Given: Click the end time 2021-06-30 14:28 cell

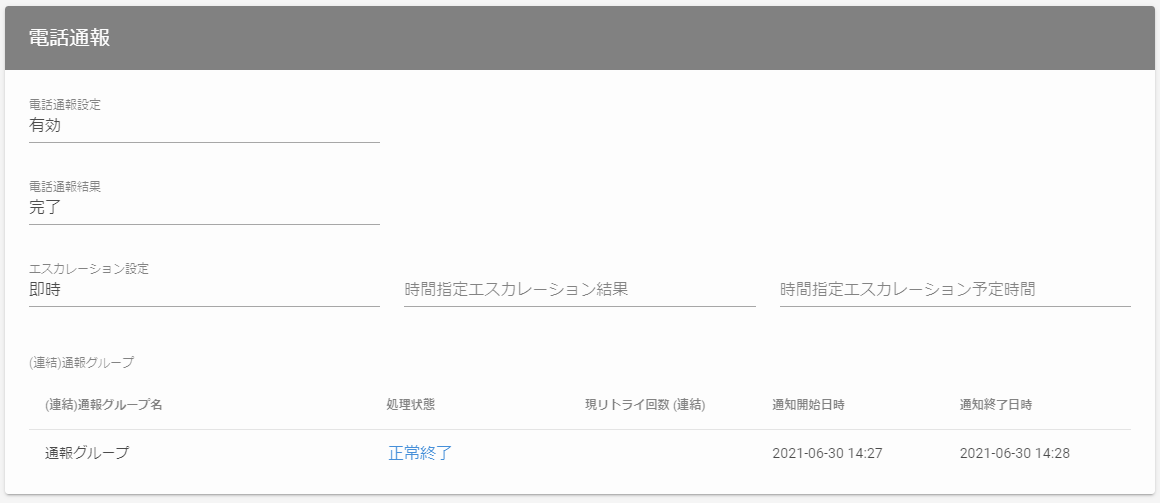Looking at the screenshot, I should click(1014, 453).
